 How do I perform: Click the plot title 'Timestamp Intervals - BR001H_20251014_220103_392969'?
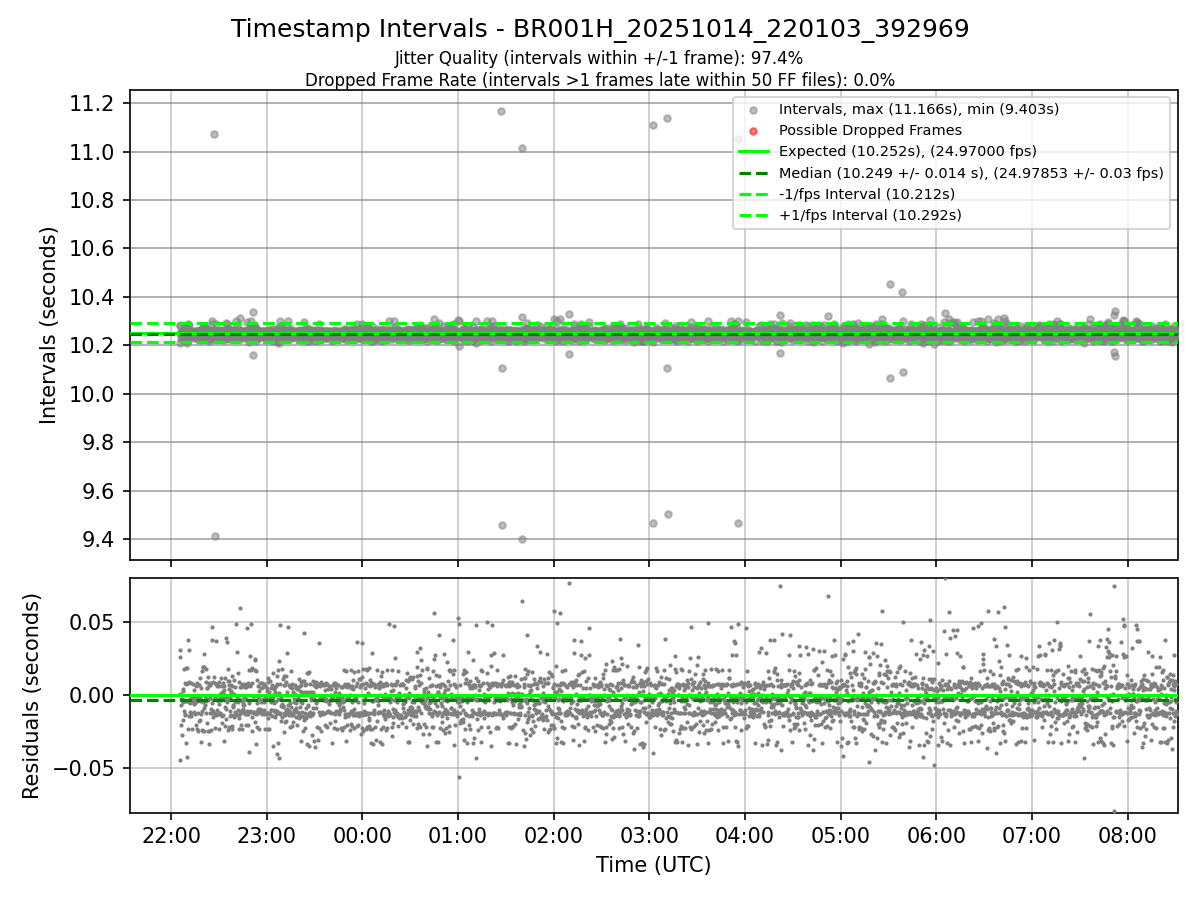pyautogui.click(x=600, y=29)
